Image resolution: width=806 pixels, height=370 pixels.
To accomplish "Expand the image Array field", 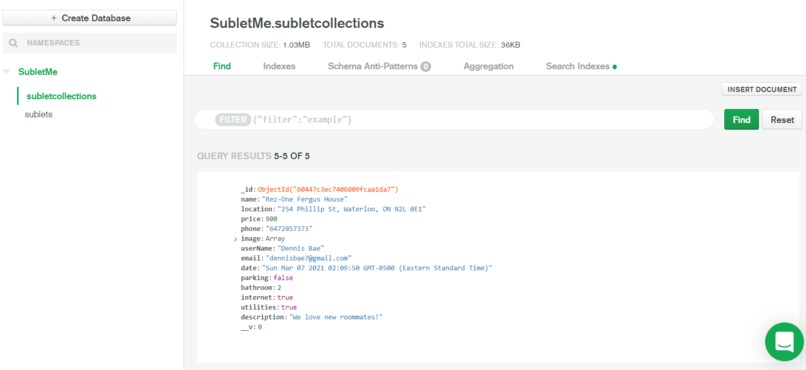I will coord(235,239).
